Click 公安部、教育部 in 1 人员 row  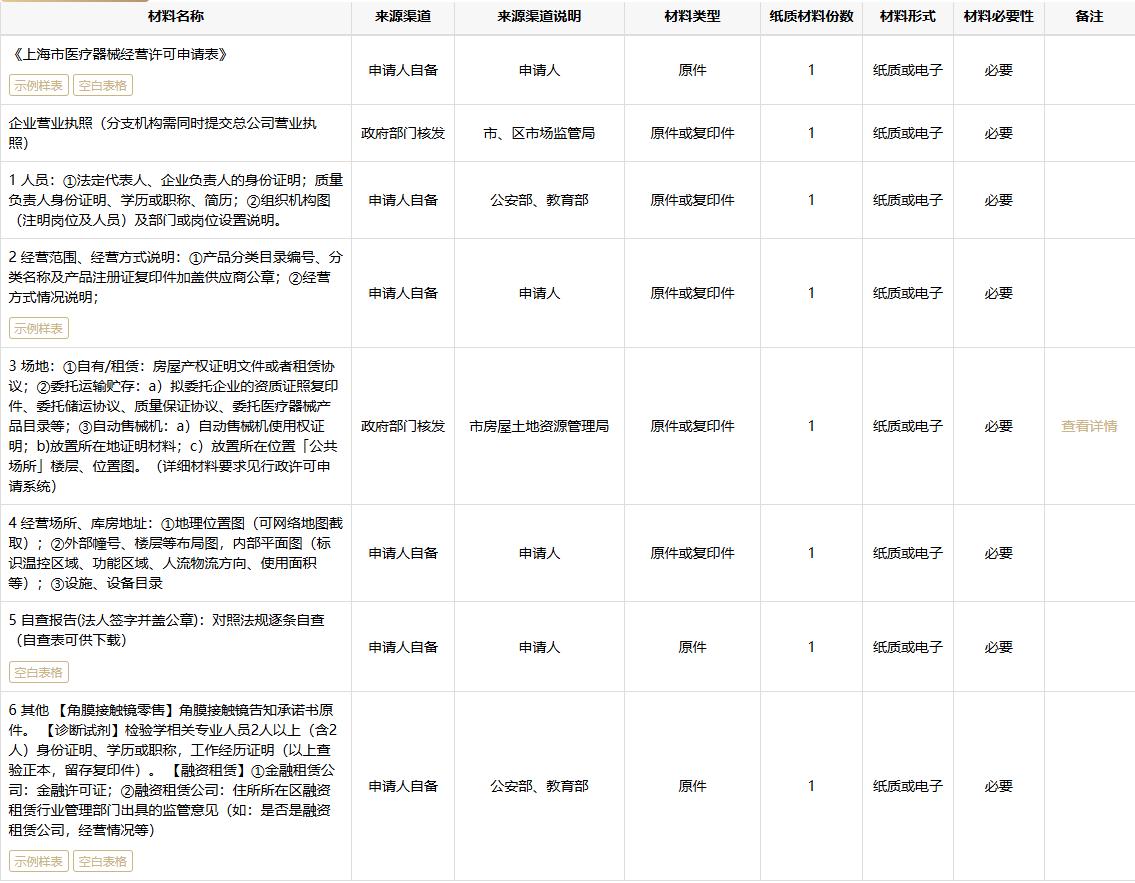click(539, 200)
